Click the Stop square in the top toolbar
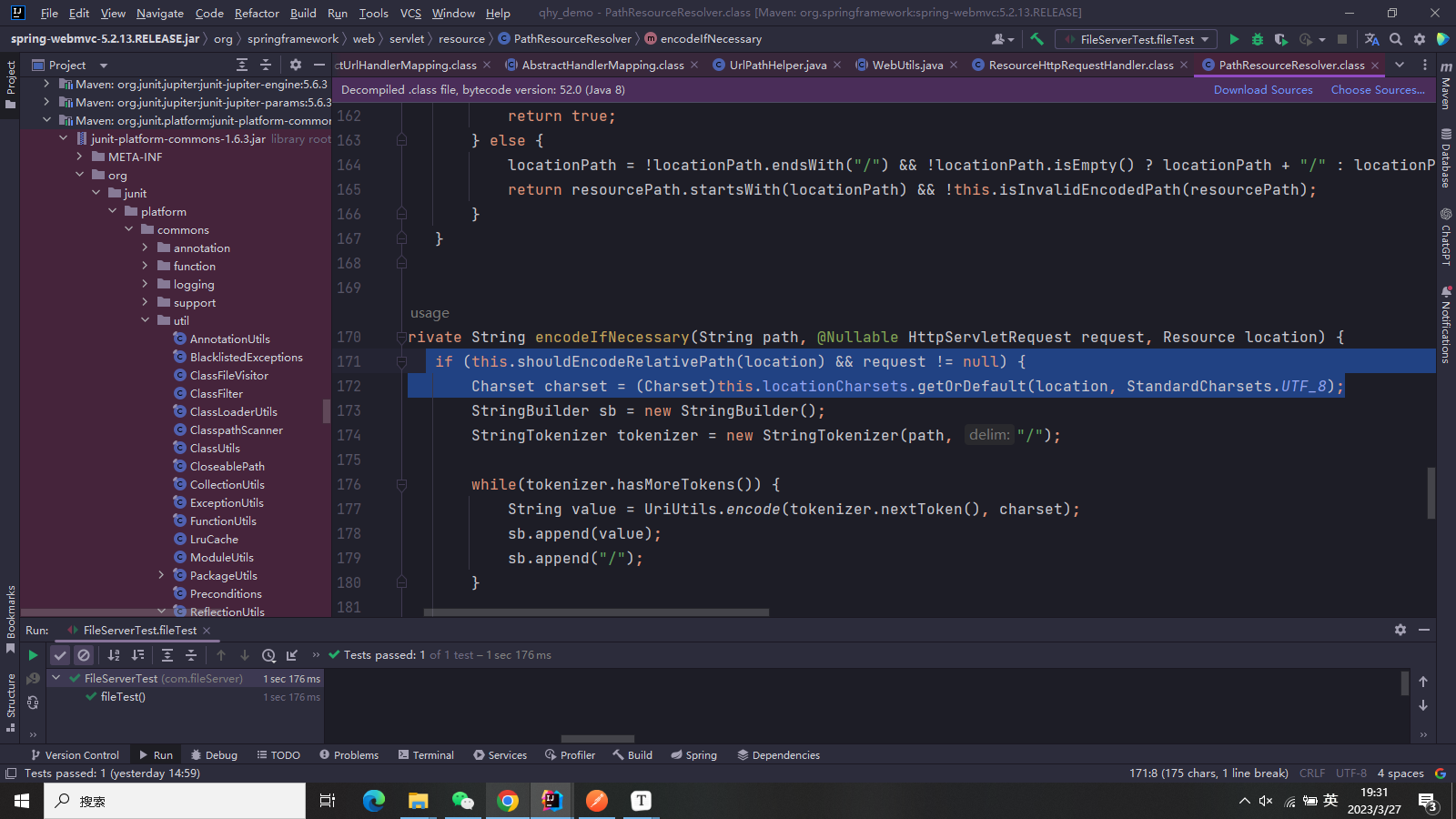The width and height of the screenshot is (1456, 819). click(1342, 39)
